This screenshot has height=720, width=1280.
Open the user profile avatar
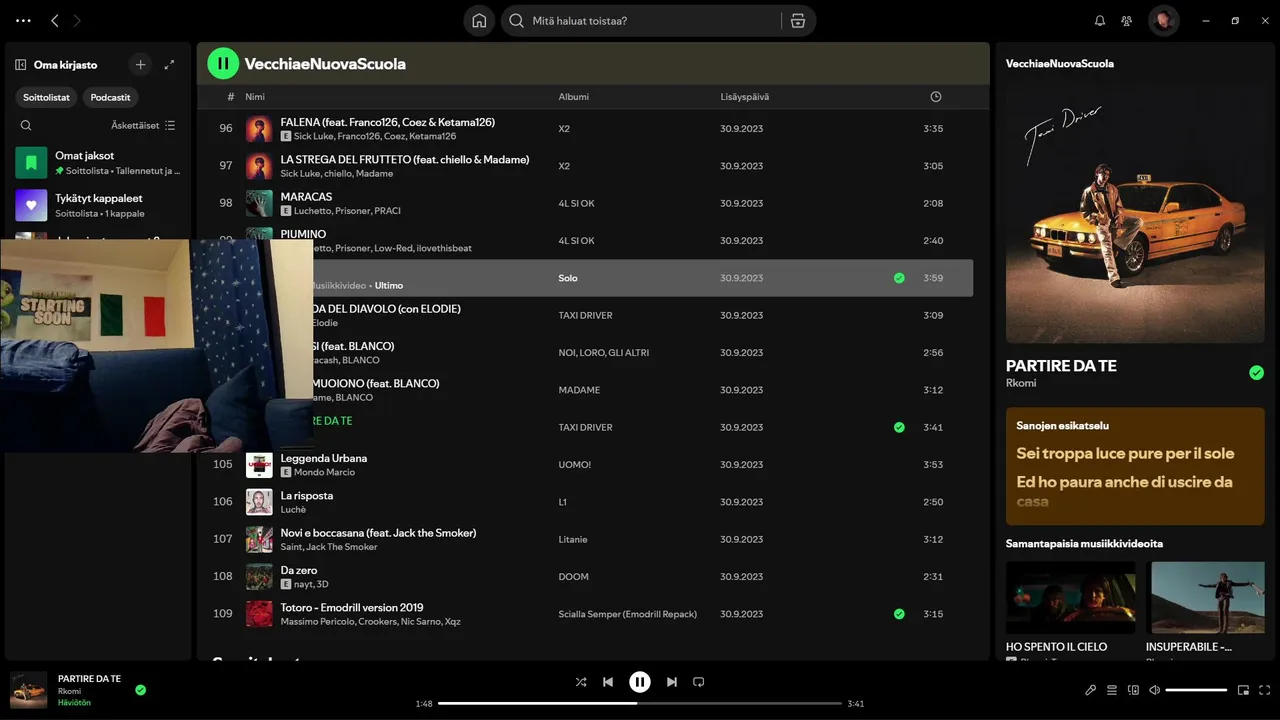point(1163,20)
